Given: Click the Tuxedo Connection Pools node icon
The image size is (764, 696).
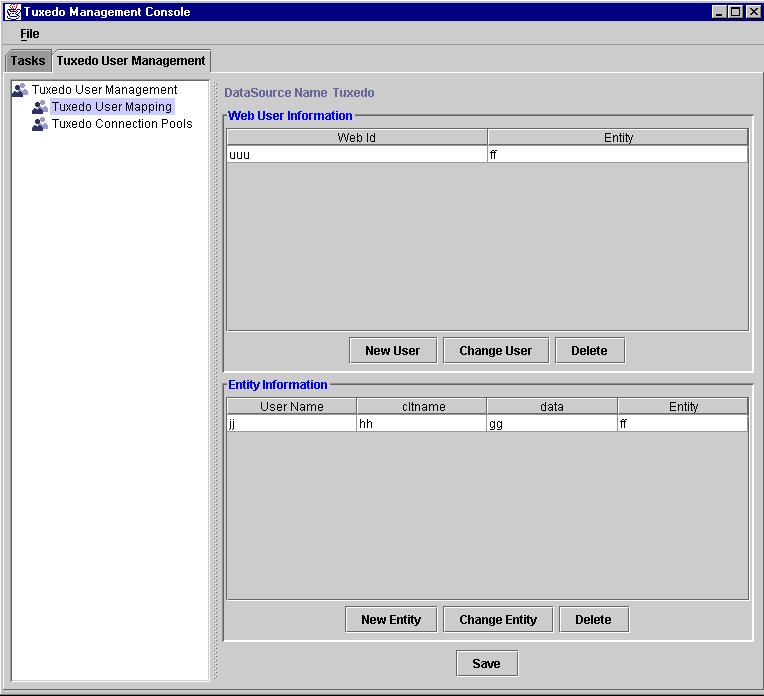Looking at the screenshot, I should (x=40, y=124).
